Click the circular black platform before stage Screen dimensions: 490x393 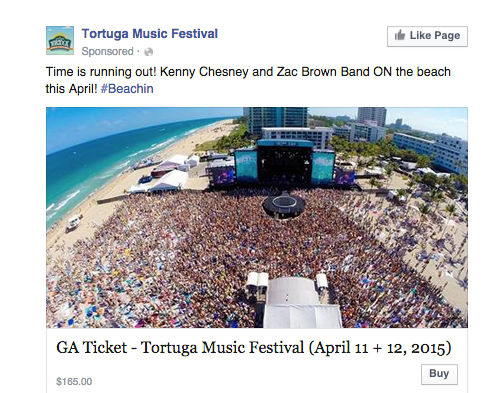click(284, 205)
